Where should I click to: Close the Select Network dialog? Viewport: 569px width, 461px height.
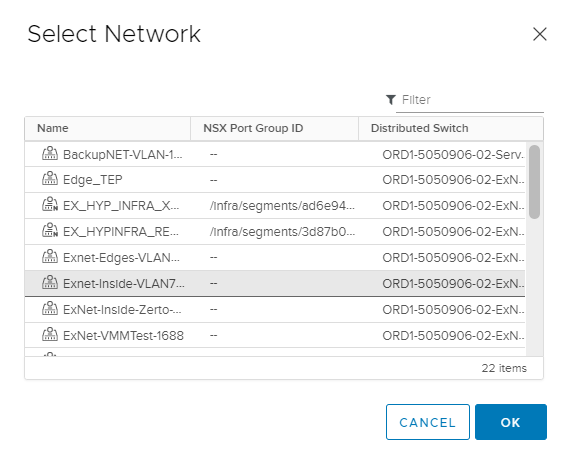539,34
